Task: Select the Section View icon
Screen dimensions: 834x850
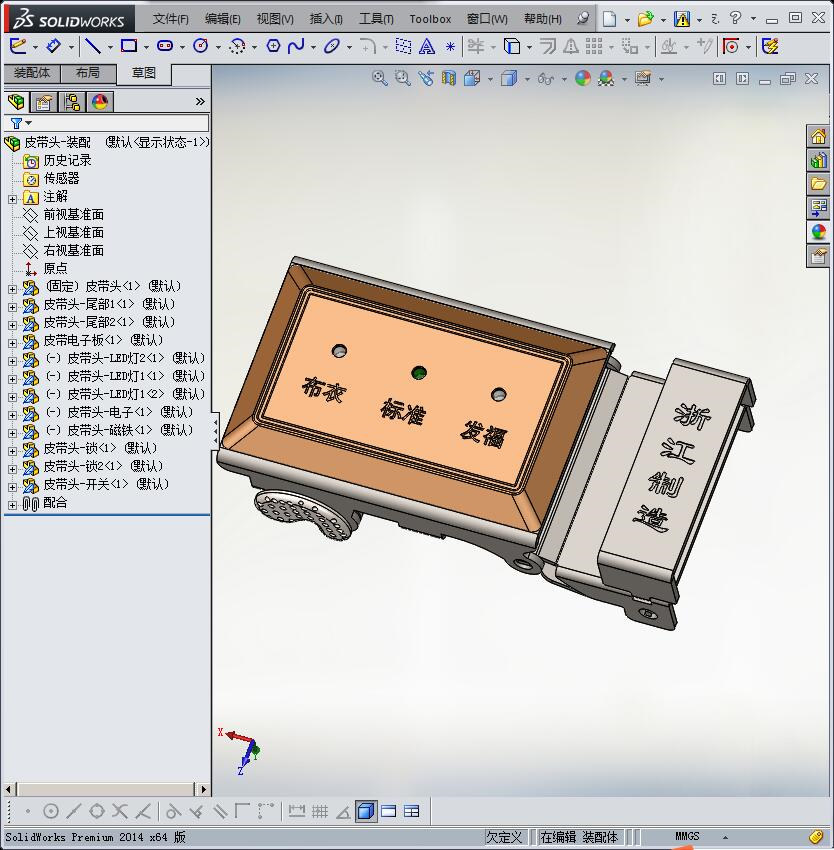Action: tap(449, 78)
